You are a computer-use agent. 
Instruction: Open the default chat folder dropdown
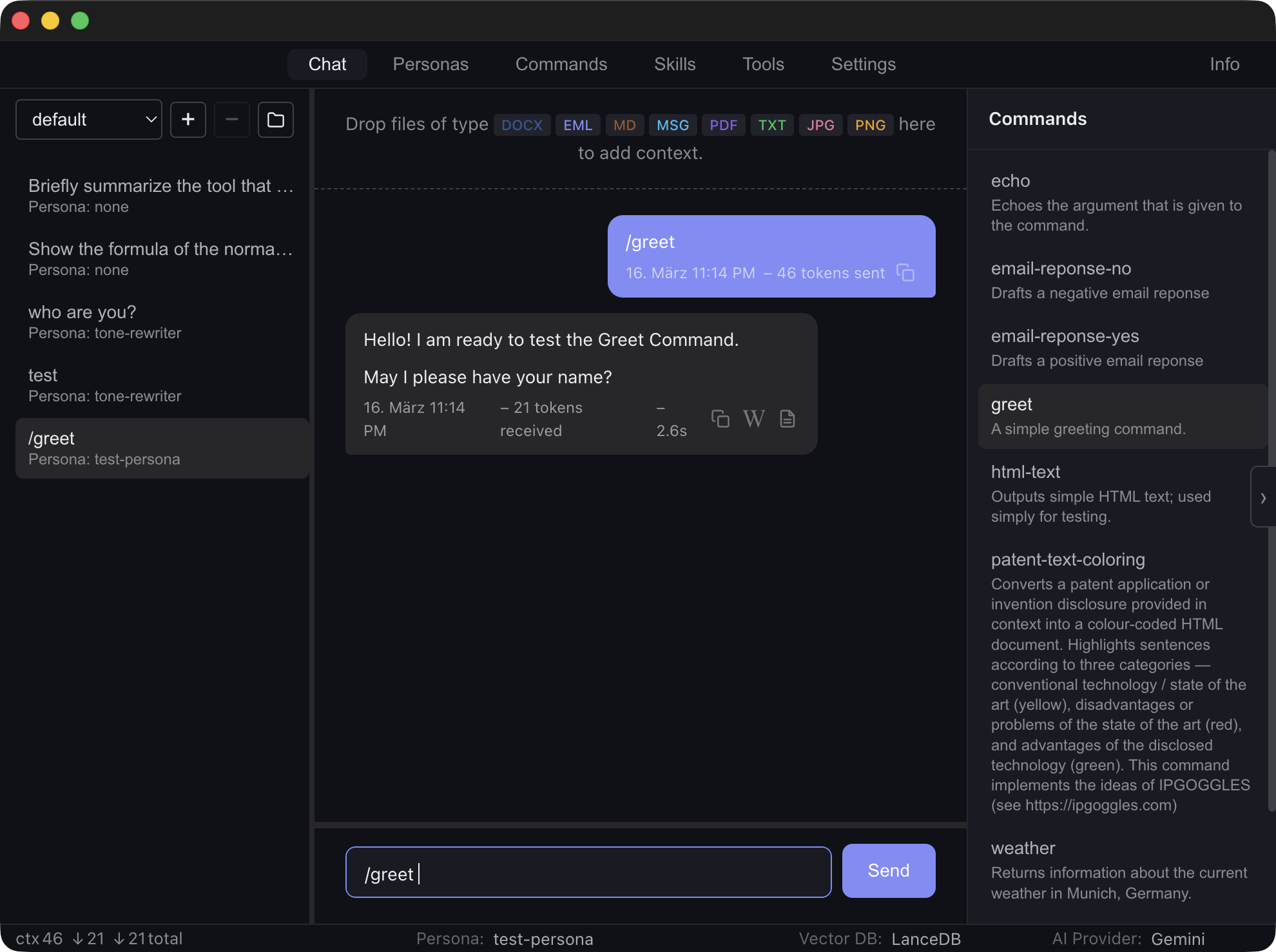pyautogui.click(x=88, y=119)
